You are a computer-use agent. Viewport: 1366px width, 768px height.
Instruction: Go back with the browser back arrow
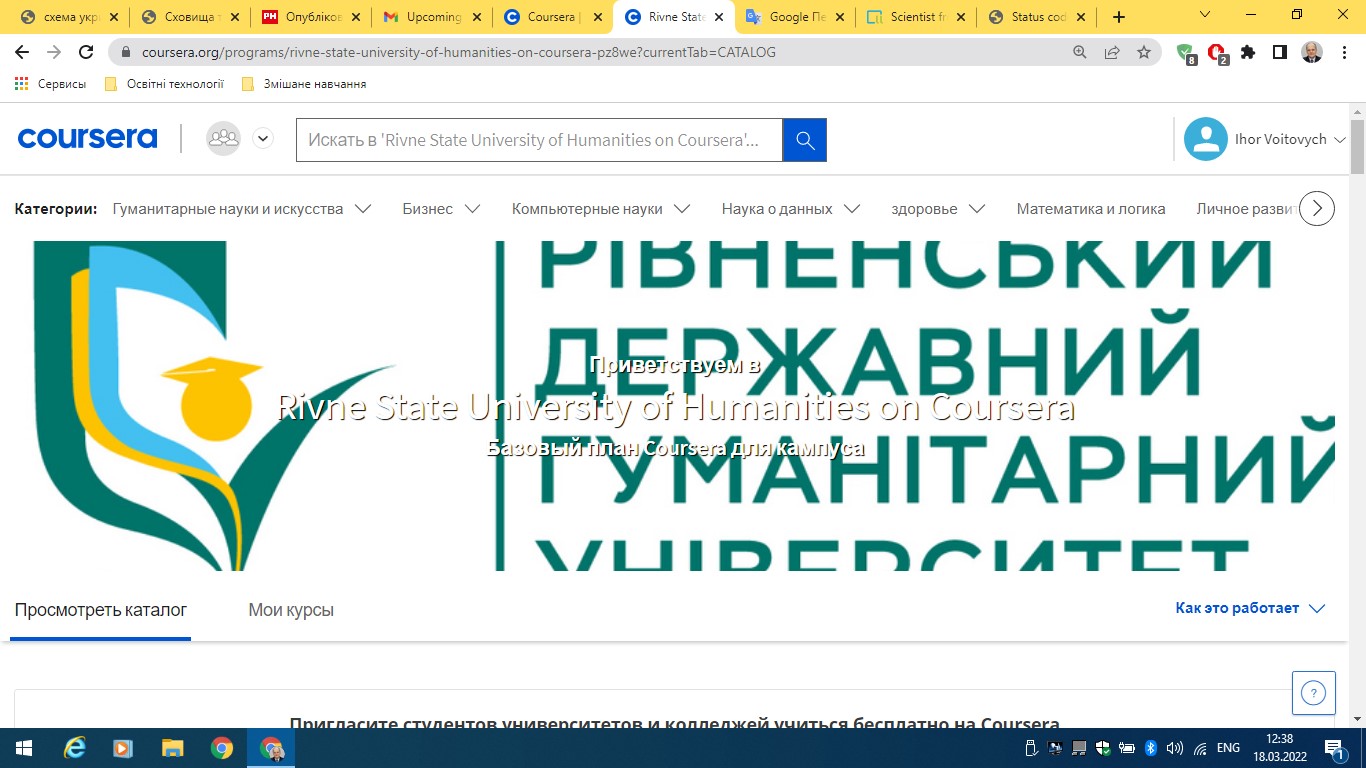(x=22, y=52)
